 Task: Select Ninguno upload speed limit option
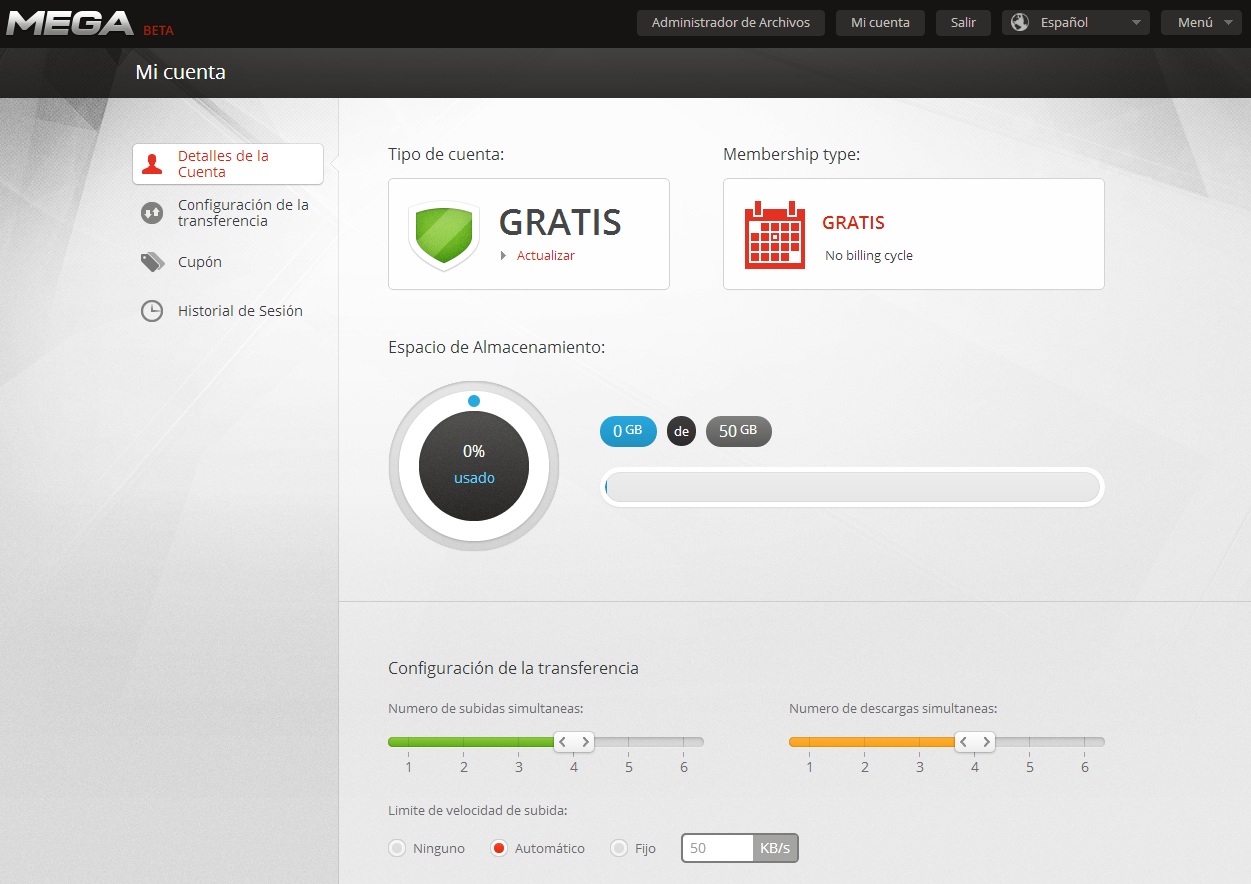coord(397,848)
